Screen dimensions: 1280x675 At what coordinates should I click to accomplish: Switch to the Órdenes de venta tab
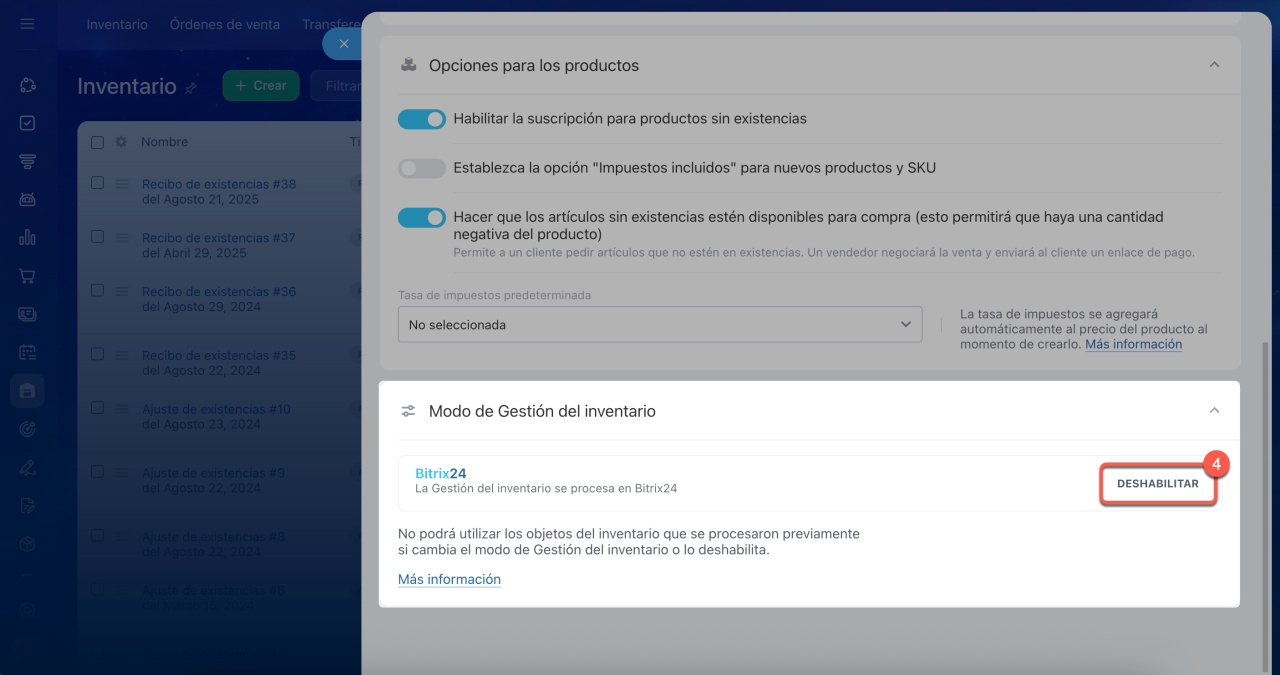click(x=224, y=24)
